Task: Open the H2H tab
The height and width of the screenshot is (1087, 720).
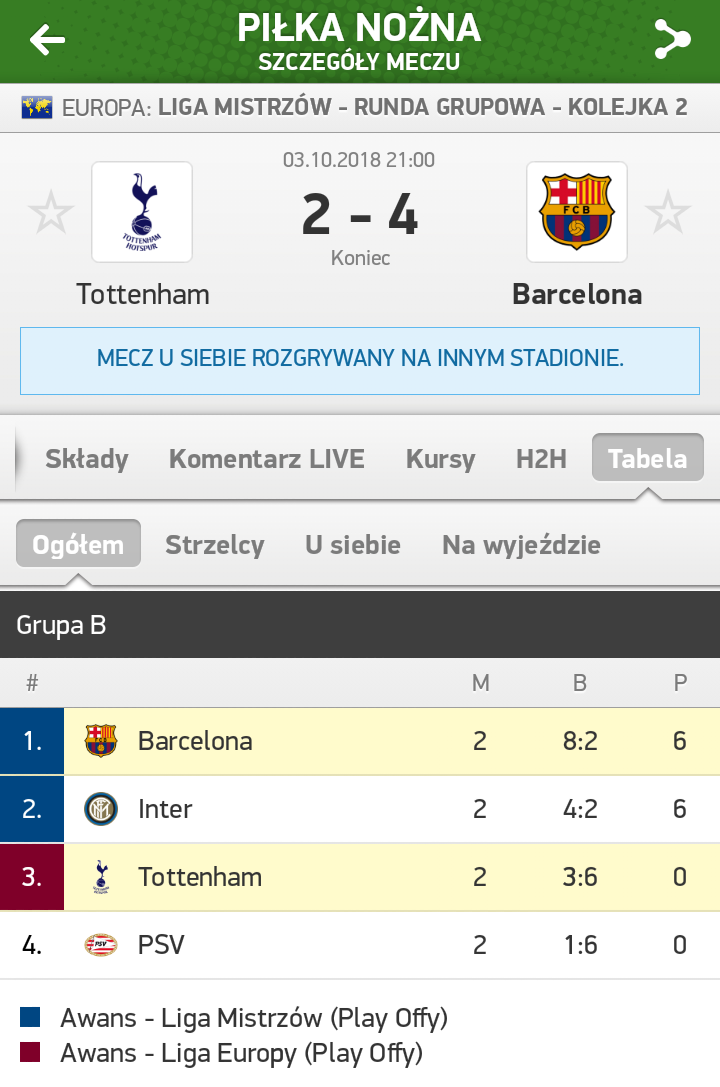Action: (x=541, y=458)
